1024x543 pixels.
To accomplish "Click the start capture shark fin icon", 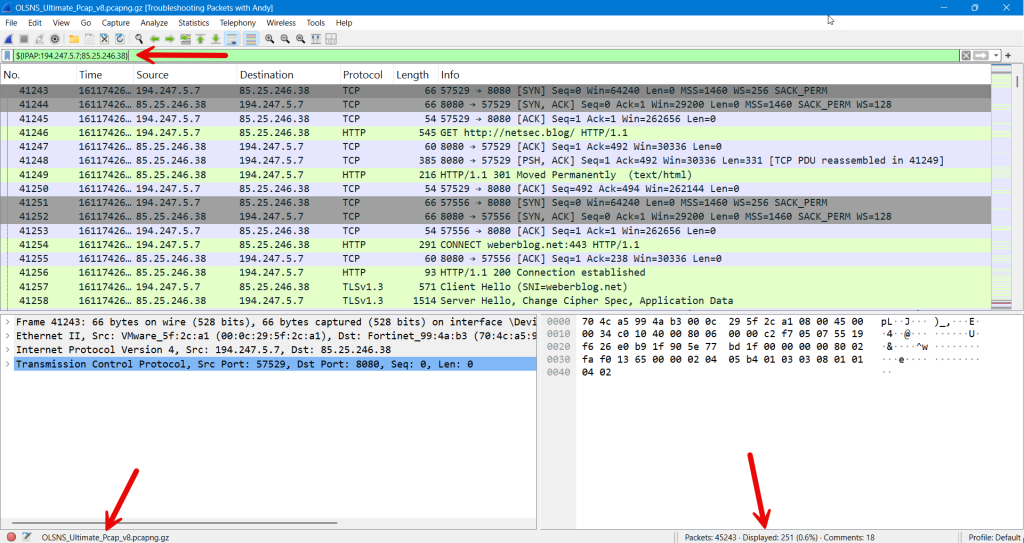I will (x=10, y=38).
